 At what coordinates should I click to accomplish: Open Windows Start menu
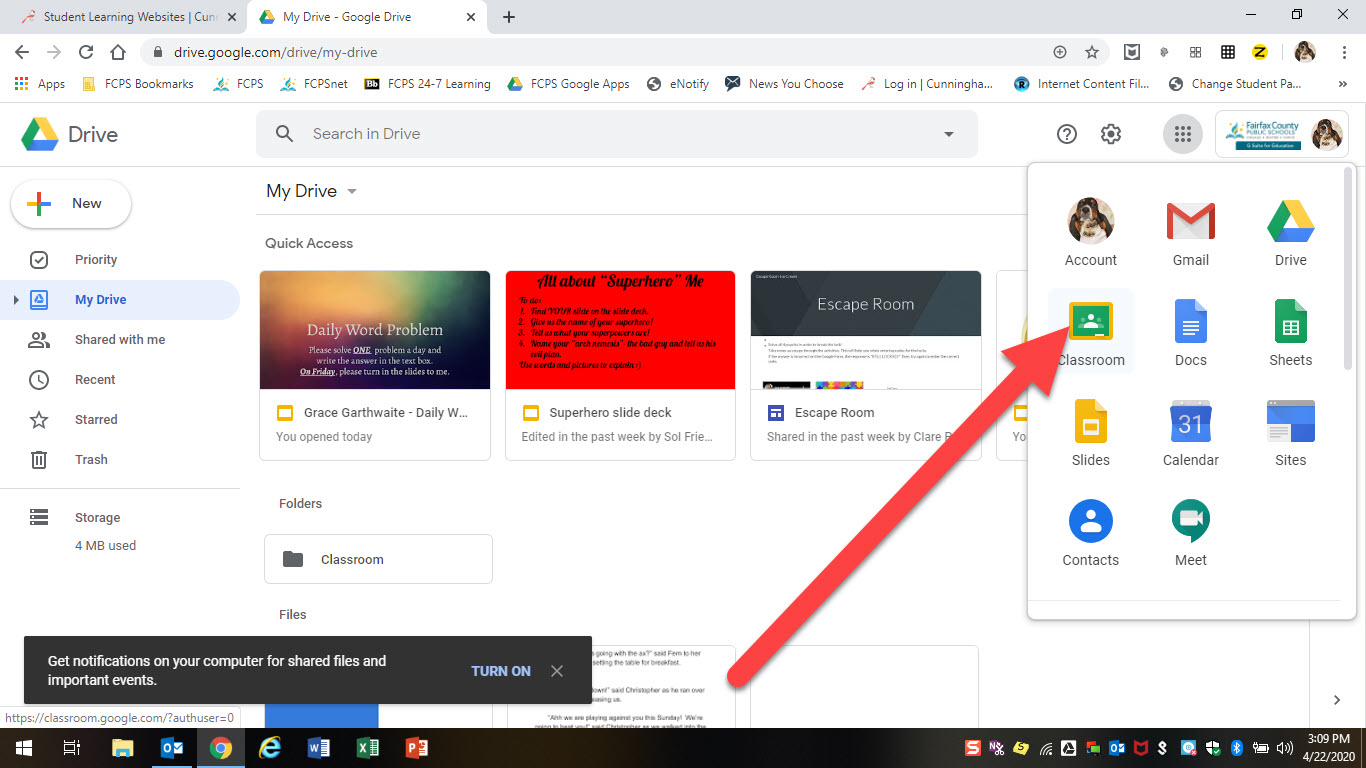pyautogui.click(x=24, y=747)
